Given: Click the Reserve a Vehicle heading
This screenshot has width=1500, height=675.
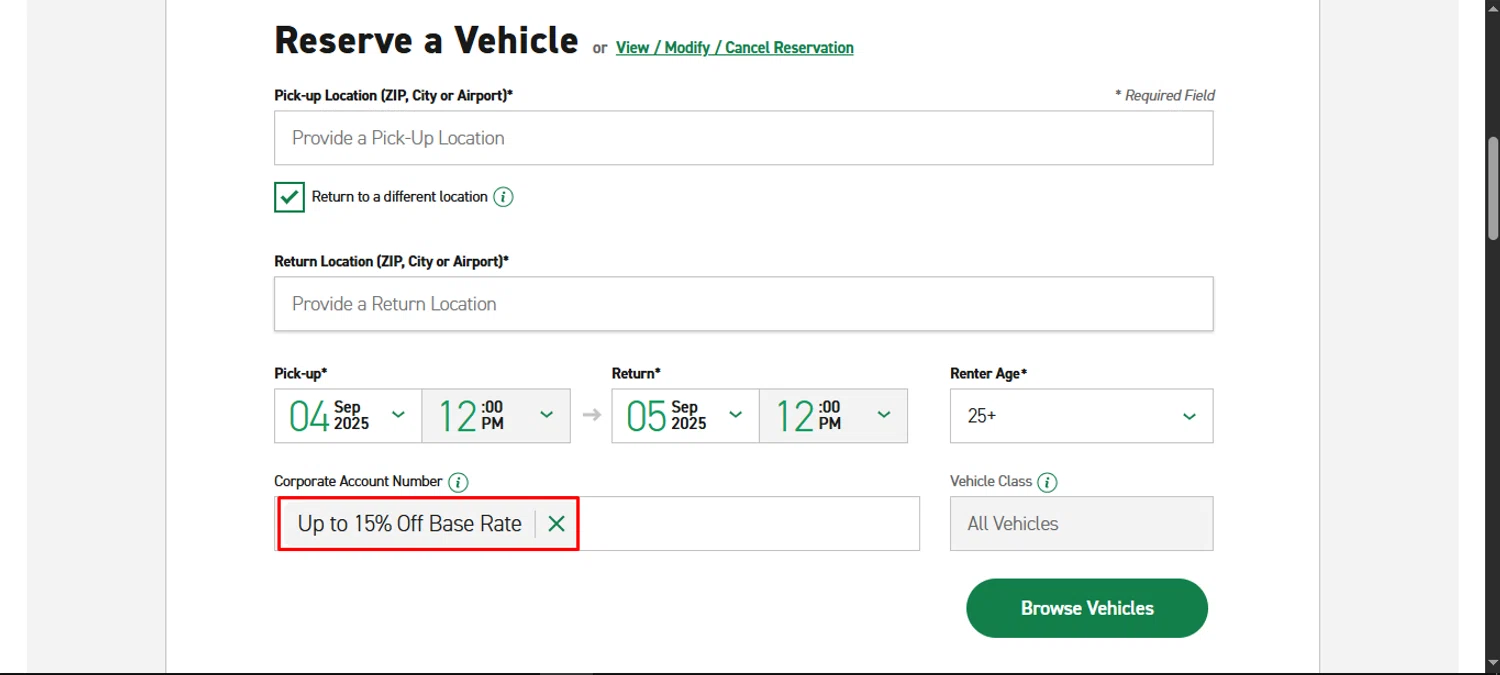Looking at the screenshot, I should tap(426, 41).
